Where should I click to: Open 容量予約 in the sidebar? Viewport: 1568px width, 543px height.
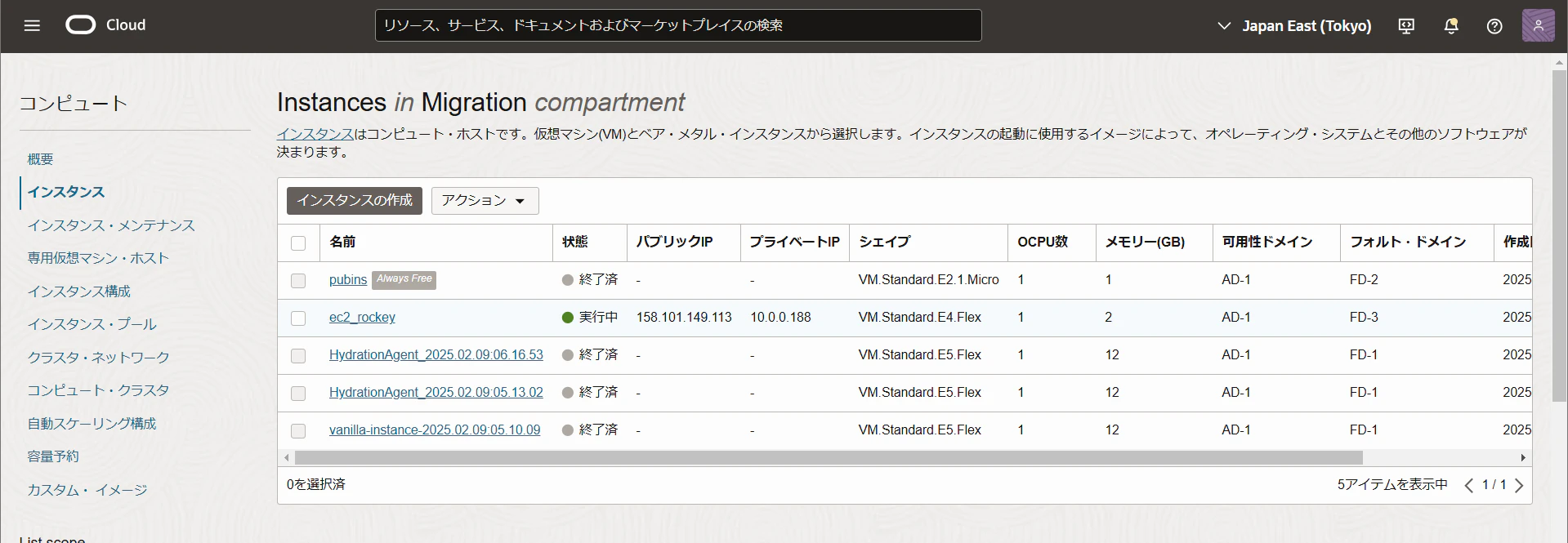53,456
